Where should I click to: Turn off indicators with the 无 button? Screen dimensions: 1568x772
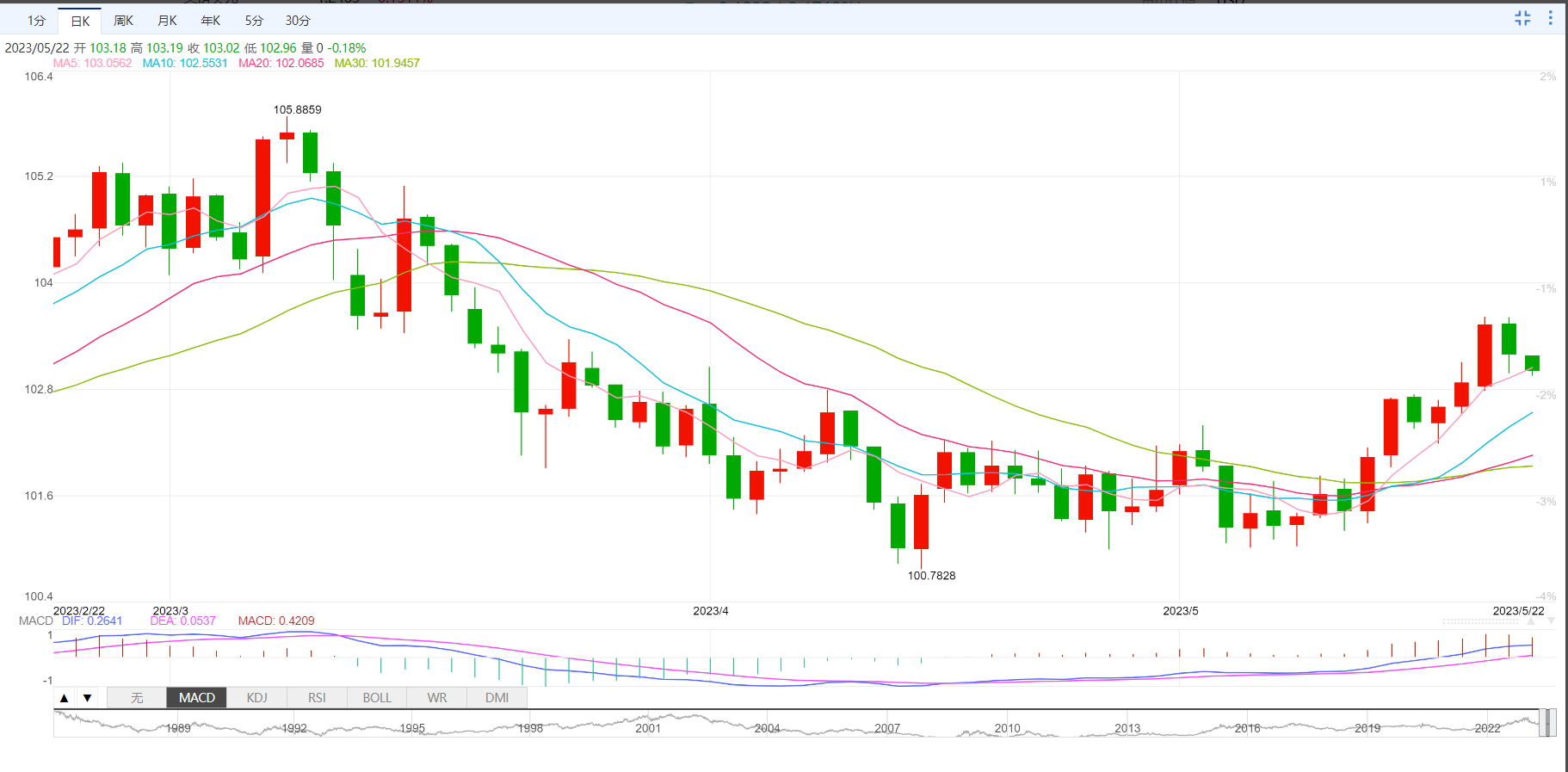137,698
